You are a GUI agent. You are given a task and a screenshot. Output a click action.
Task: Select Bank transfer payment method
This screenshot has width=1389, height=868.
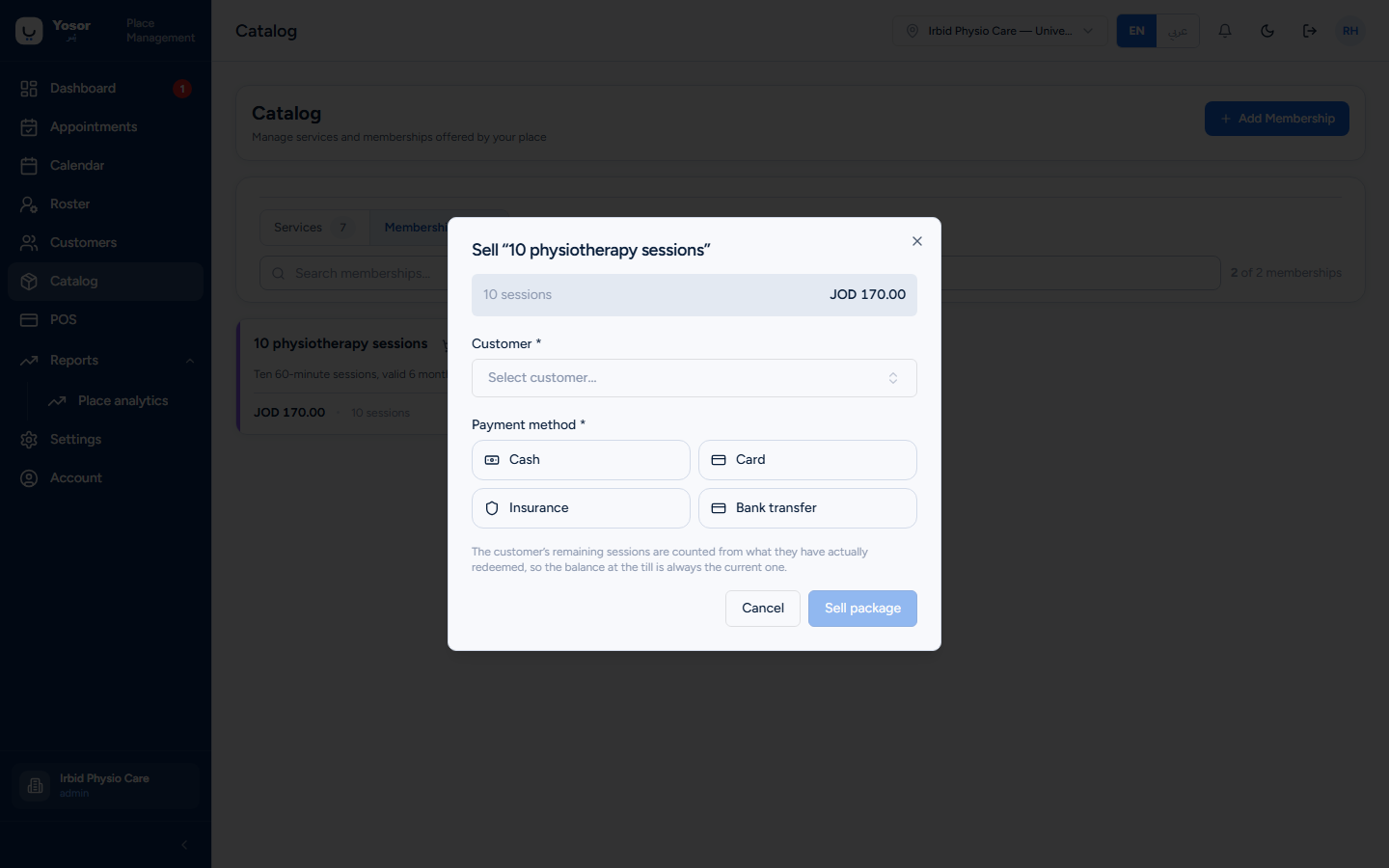click(807, 508)
